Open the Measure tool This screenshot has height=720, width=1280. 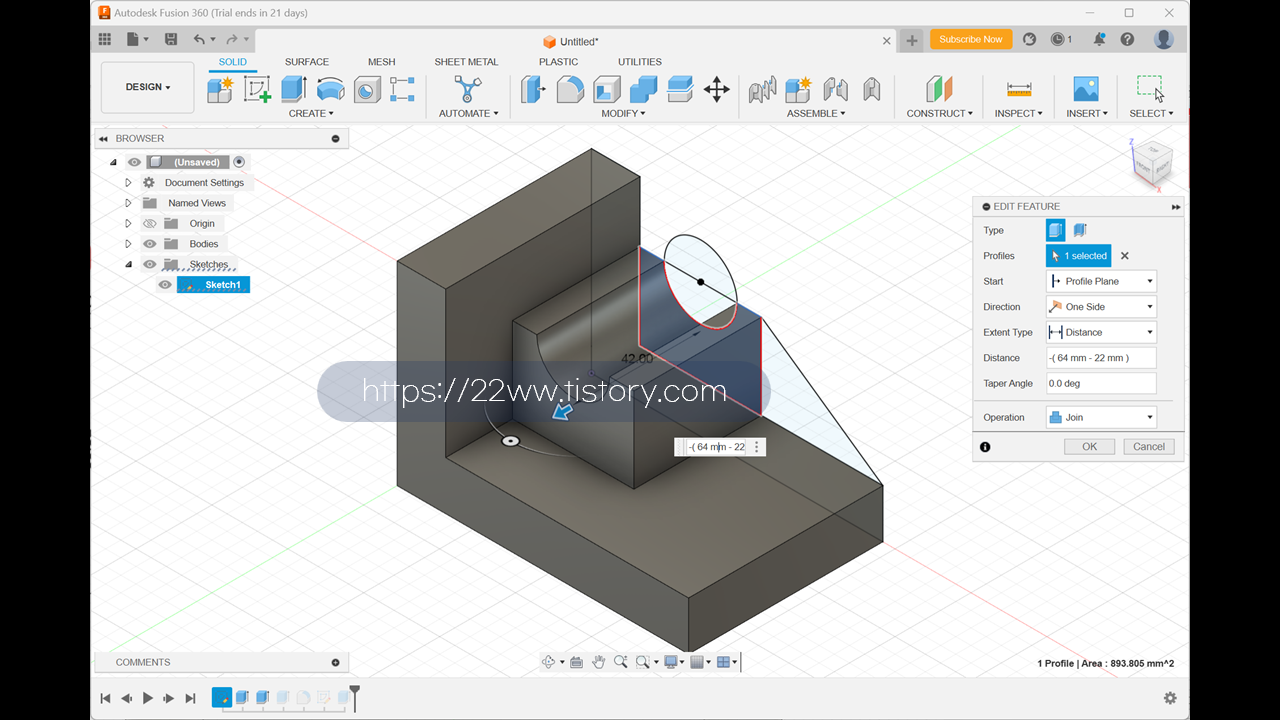pyautogui.click(x=1019, y=89)
